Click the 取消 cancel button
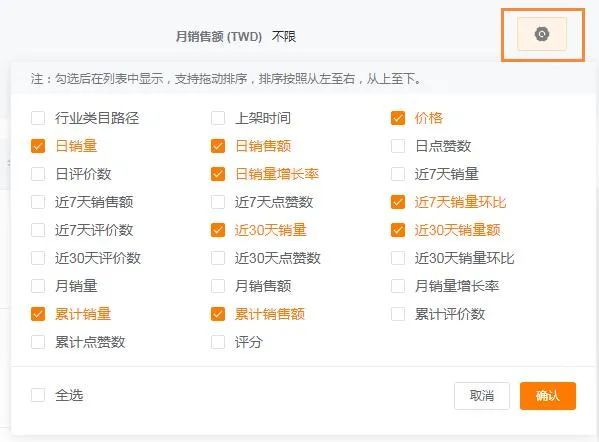Viewport: 599px width, 442px height. pyautogui.click(x=482, y=396)
